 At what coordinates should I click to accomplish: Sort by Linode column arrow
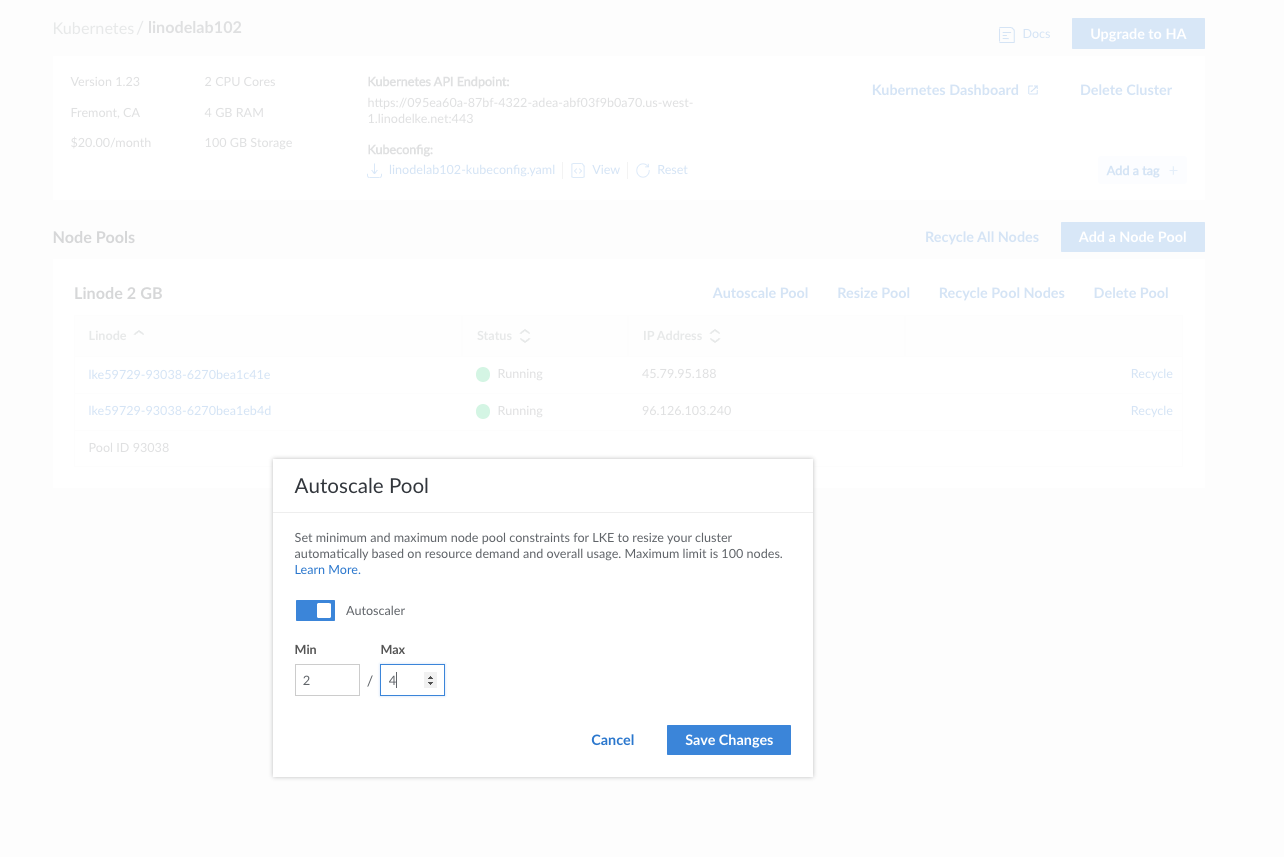138,335
